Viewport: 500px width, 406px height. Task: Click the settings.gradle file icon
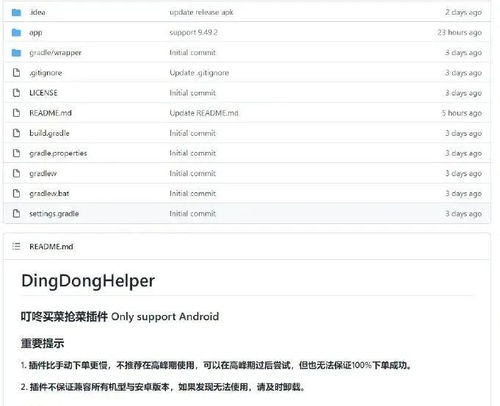click(16, 213)
